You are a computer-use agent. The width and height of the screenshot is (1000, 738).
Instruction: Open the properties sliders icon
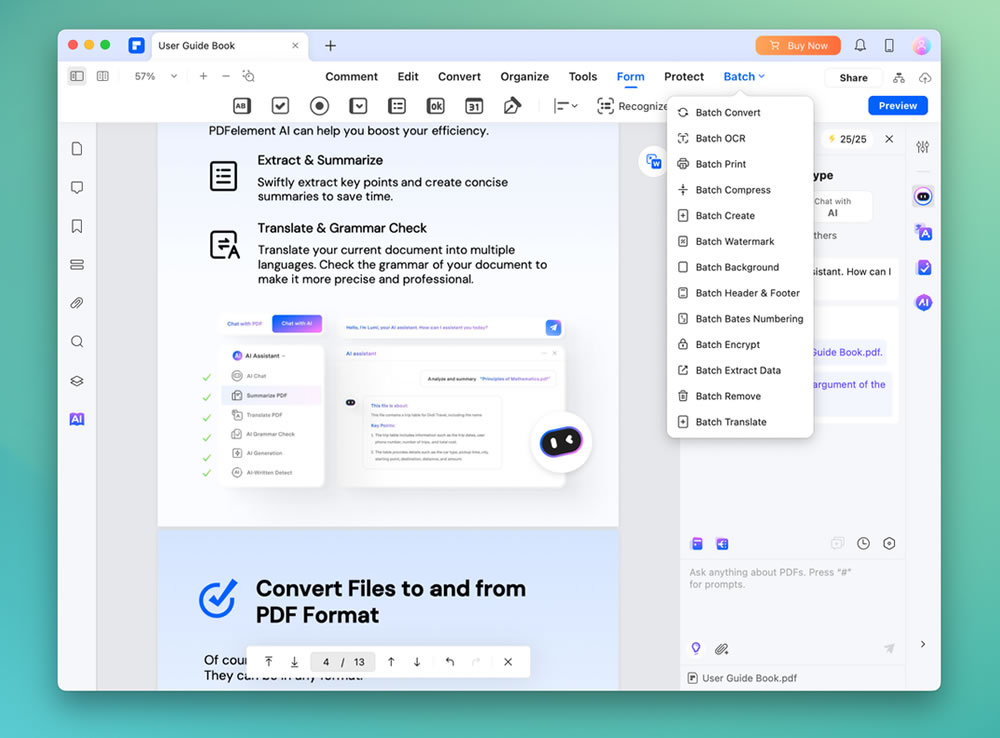click(923, 147)
